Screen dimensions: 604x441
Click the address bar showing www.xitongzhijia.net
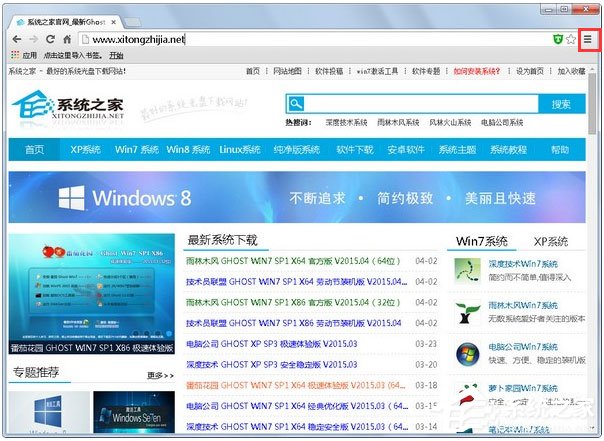click(x=300, y=39)
